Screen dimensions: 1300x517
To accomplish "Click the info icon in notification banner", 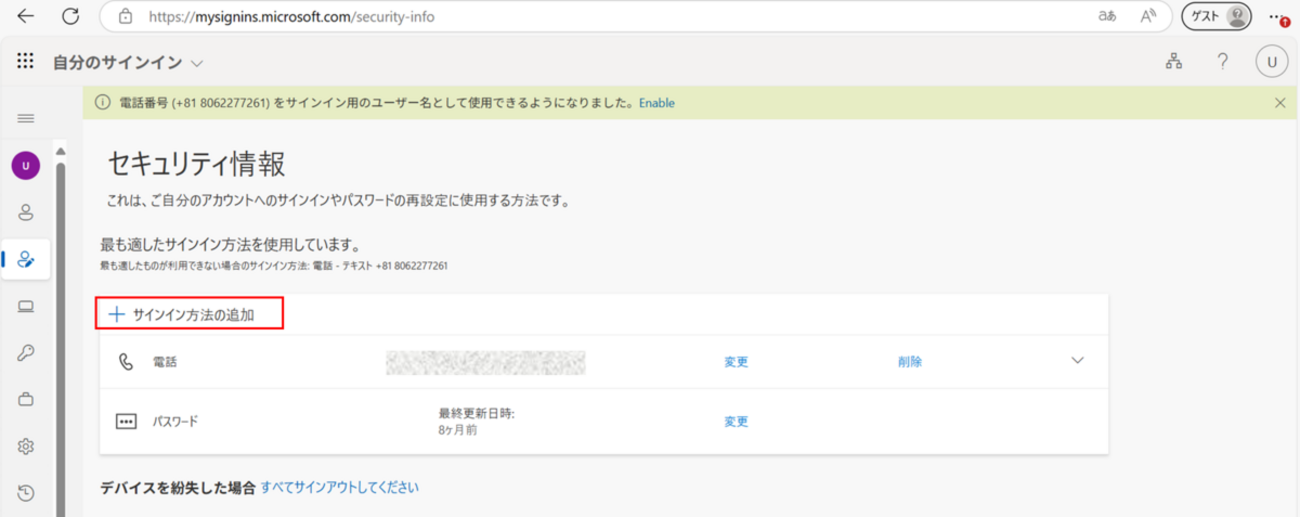I will [x=101, y=102].
